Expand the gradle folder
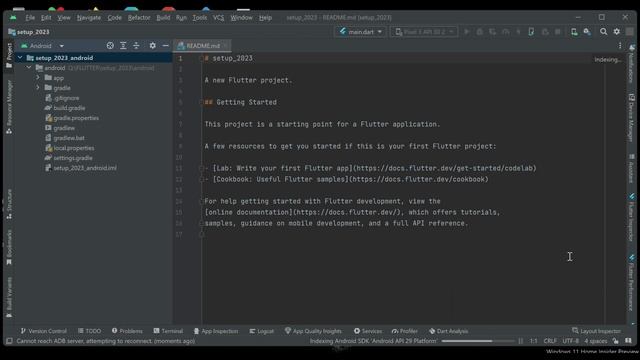Viewport: 640px width, 360px height. (38, 88)
